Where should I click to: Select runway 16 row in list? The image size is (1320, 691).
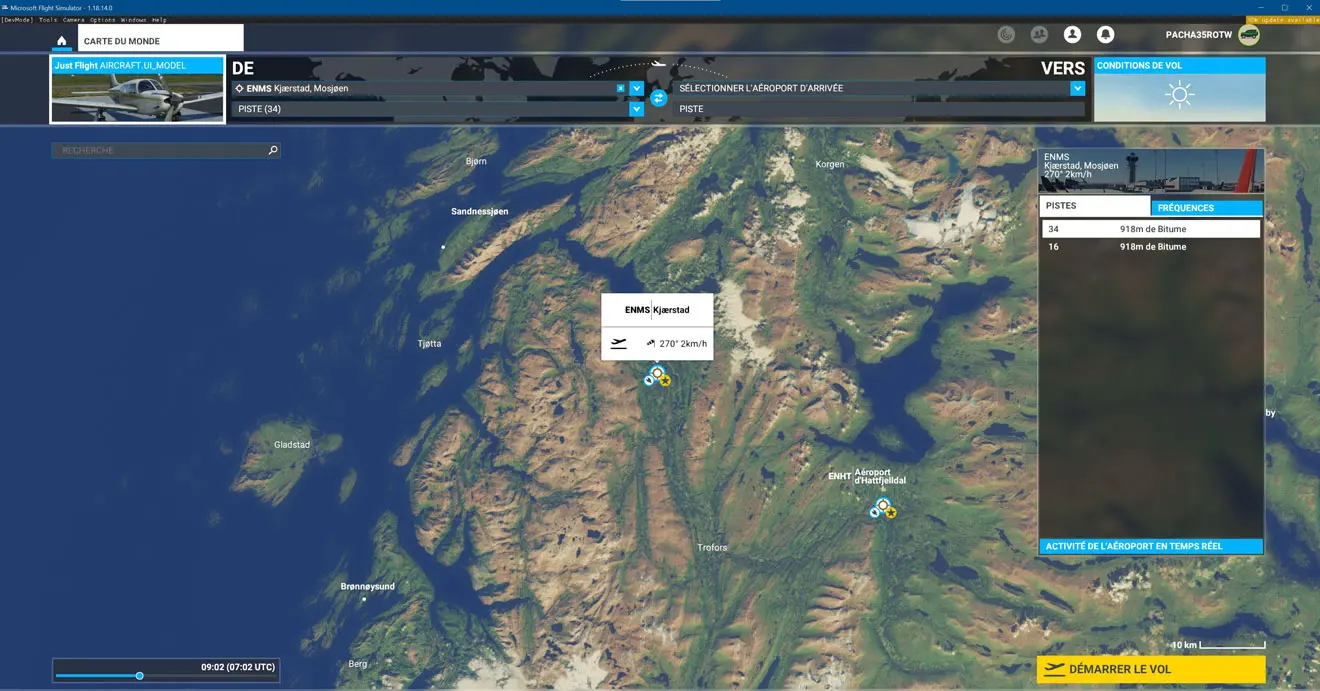(1151, 246)
